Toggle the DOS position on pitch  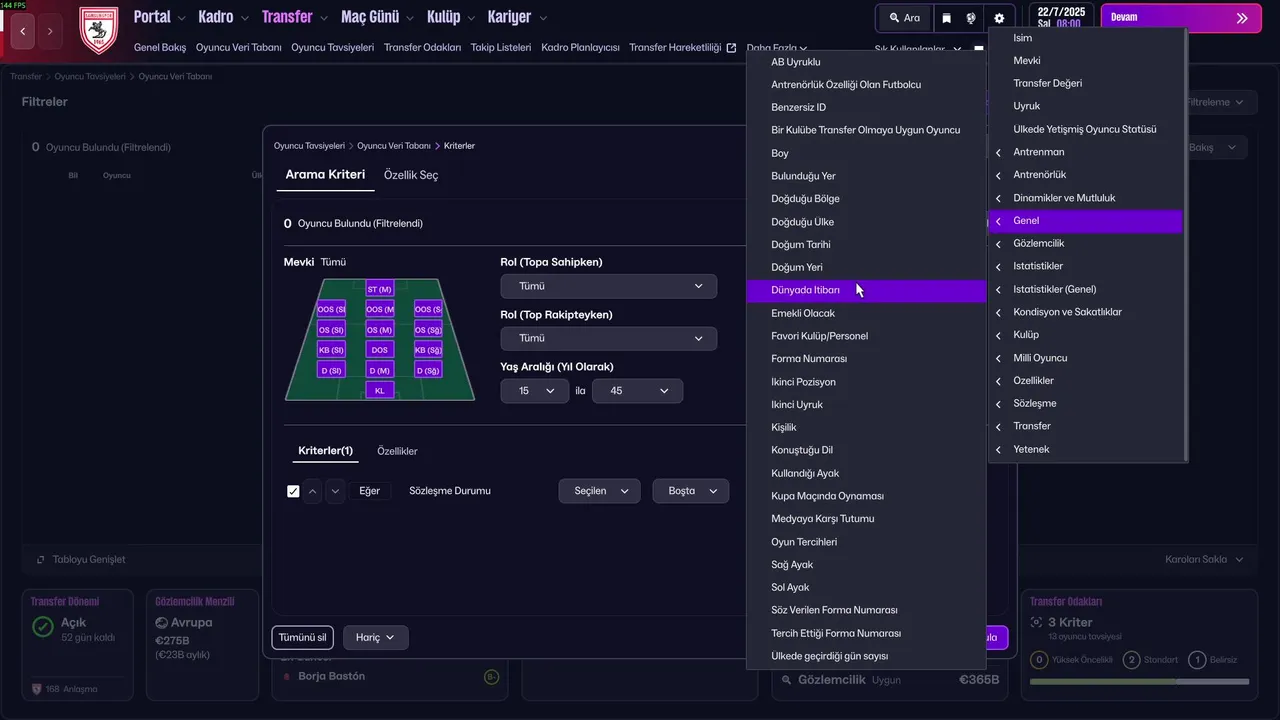click(x=379, y=350)
